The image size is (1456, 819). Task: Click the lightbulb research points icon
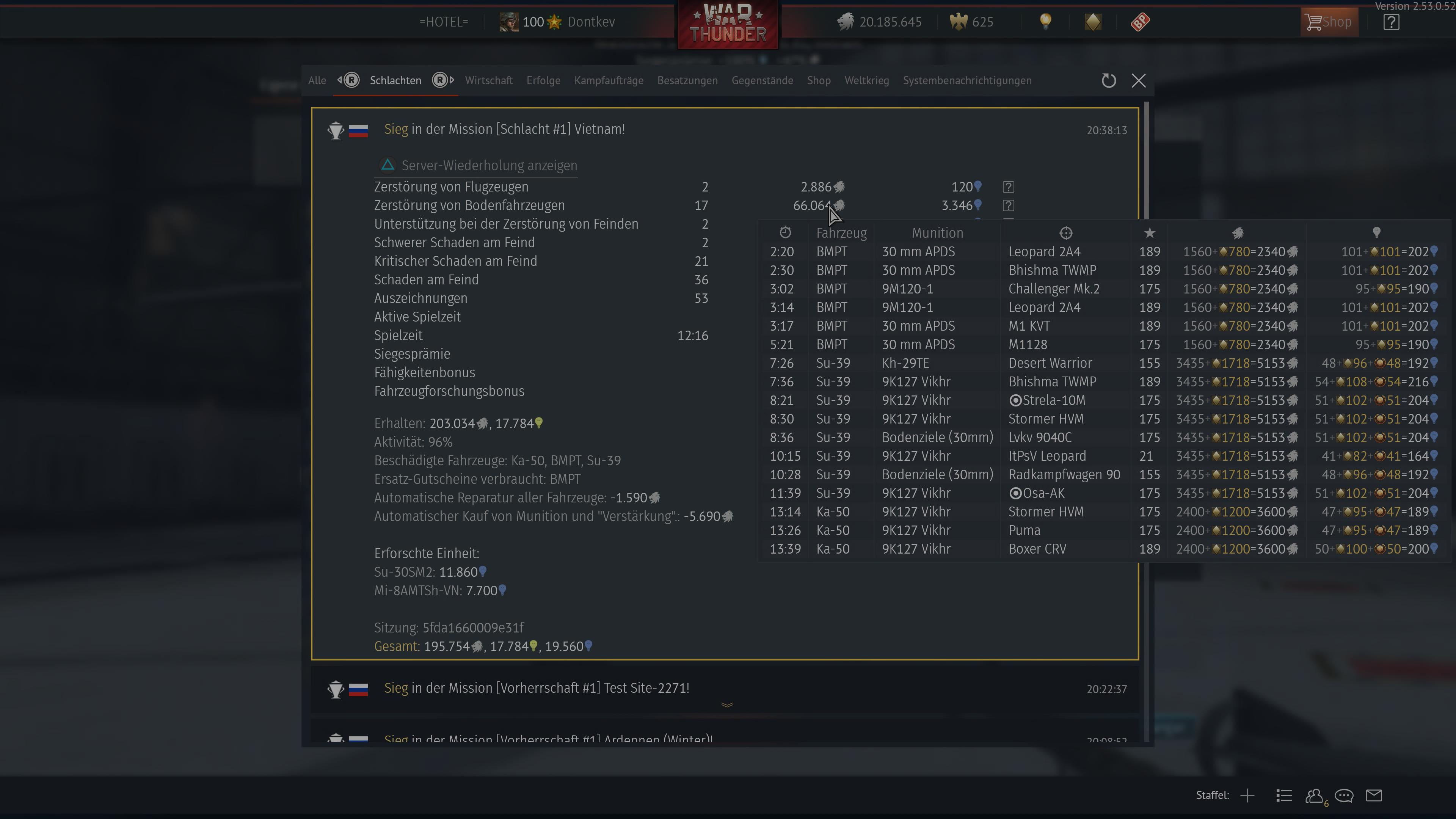click(x=1046, y=22)
